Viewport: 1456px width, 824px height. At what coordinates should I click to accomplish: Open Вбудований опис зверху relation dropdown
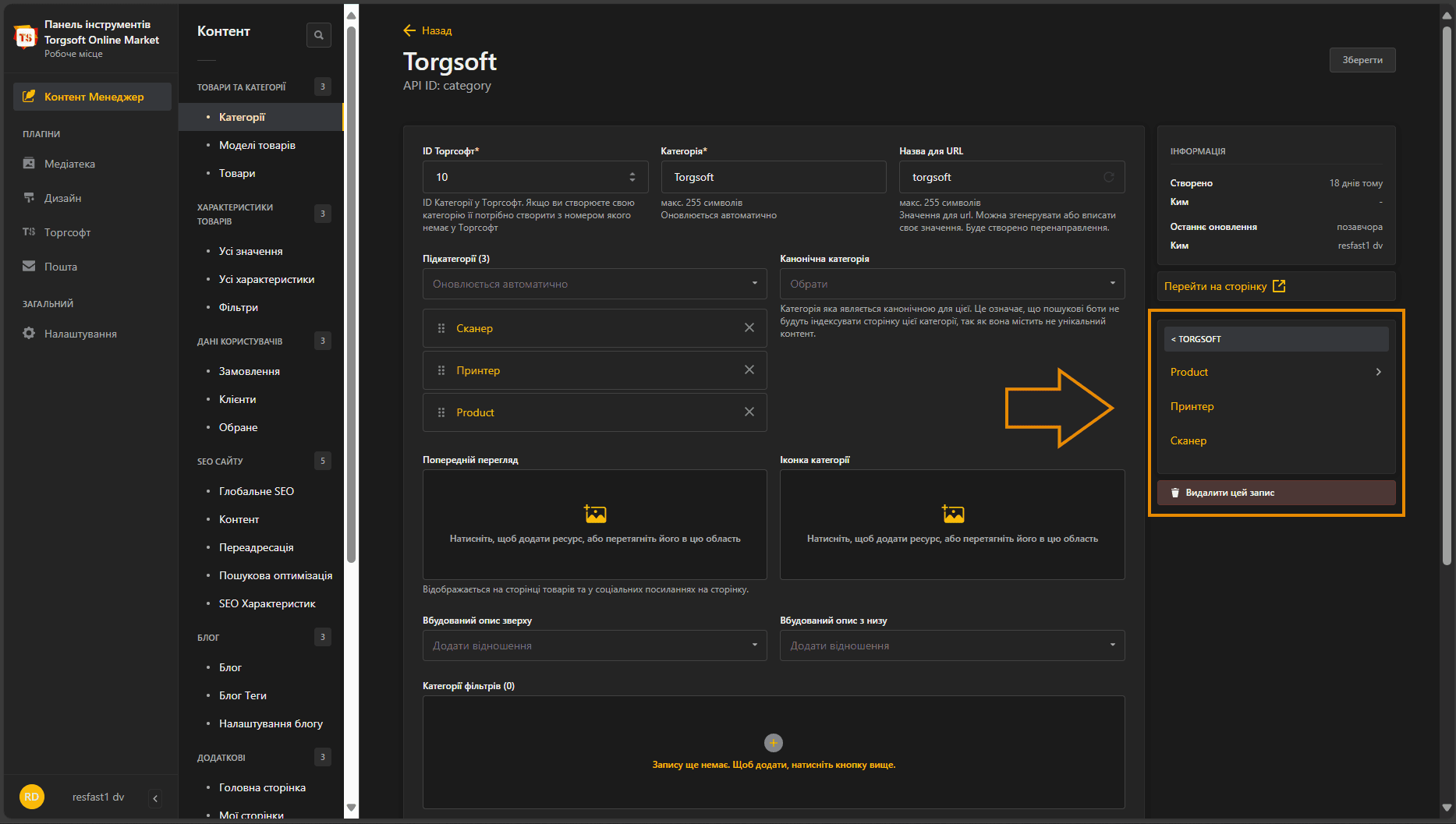coord(595,645)
